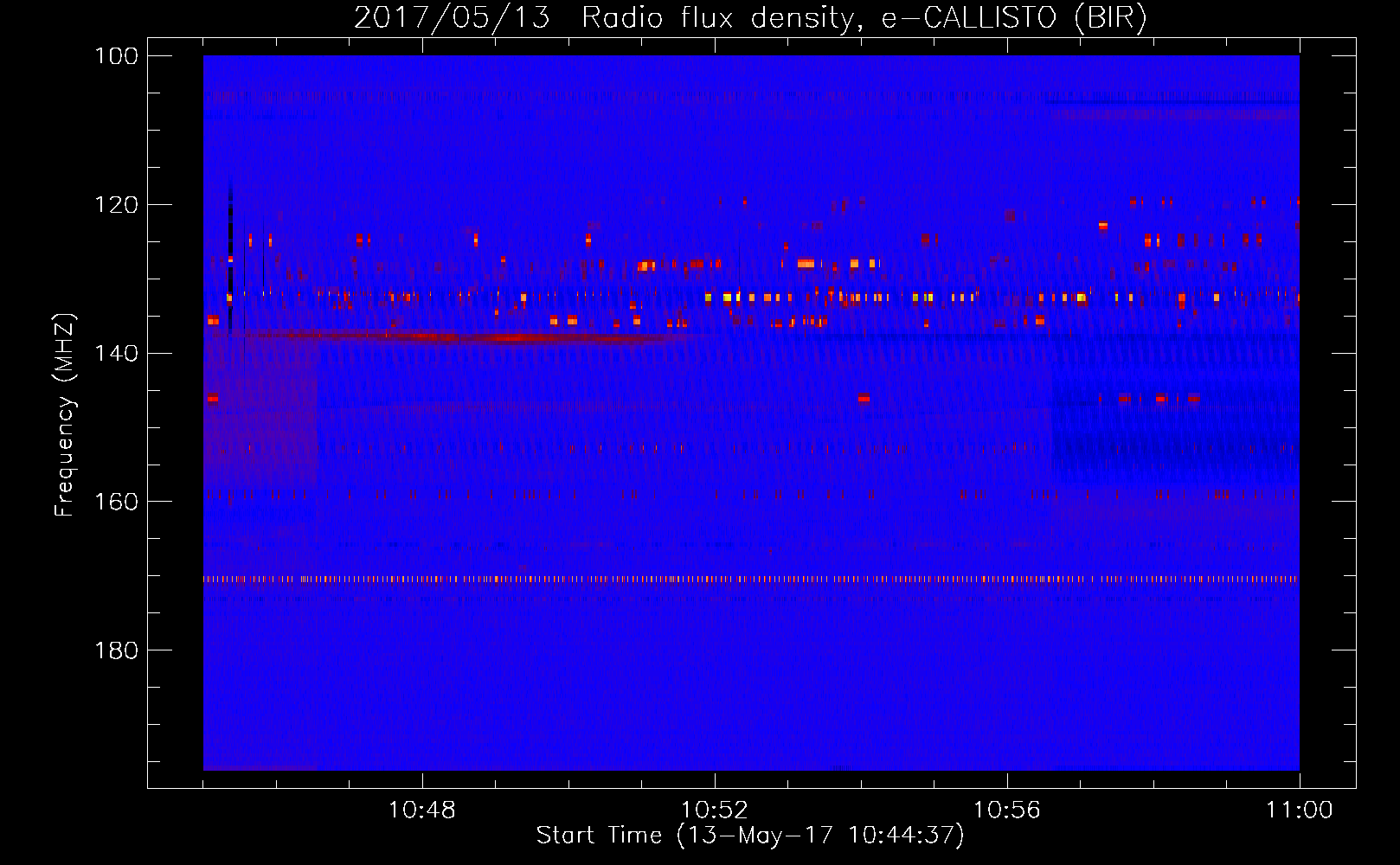Click the 100 frequency tick label

[117, 56]
